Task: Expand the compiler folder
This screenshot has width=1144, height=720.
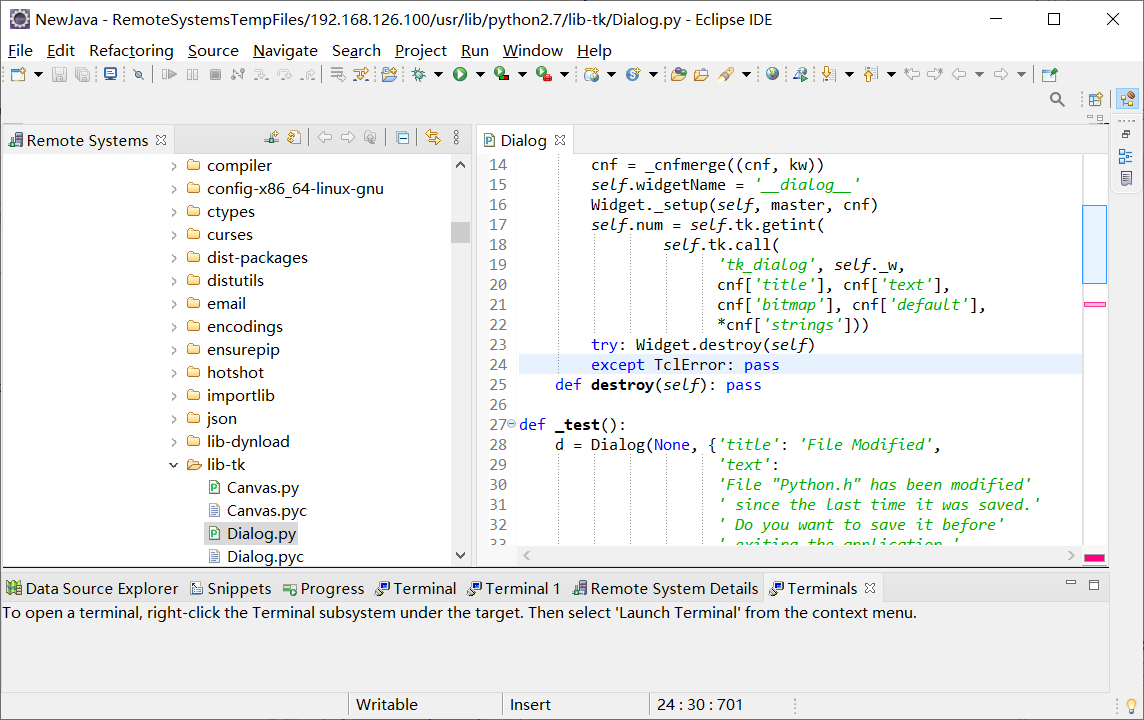Action: pos(174,166)
